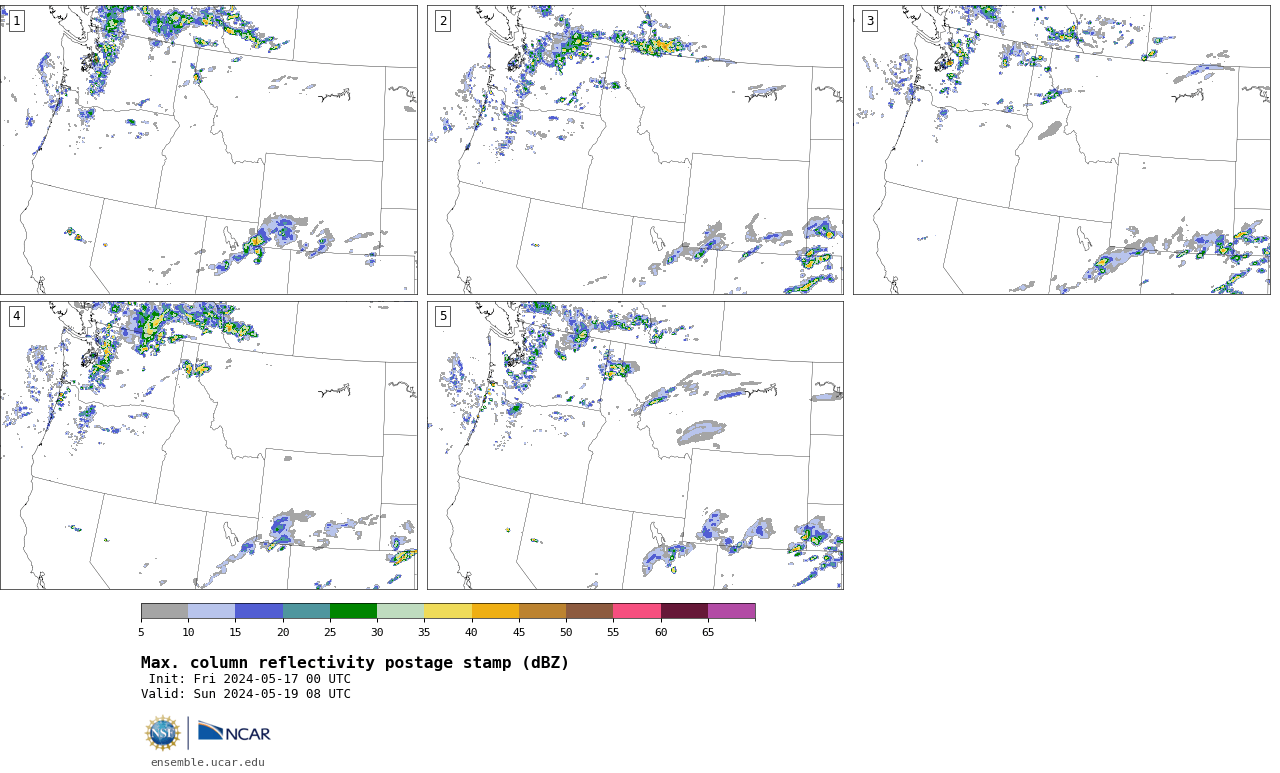The image size is (1280, 773).
Task: Click the colorbar tick label 50
Action: click(566, 632)
